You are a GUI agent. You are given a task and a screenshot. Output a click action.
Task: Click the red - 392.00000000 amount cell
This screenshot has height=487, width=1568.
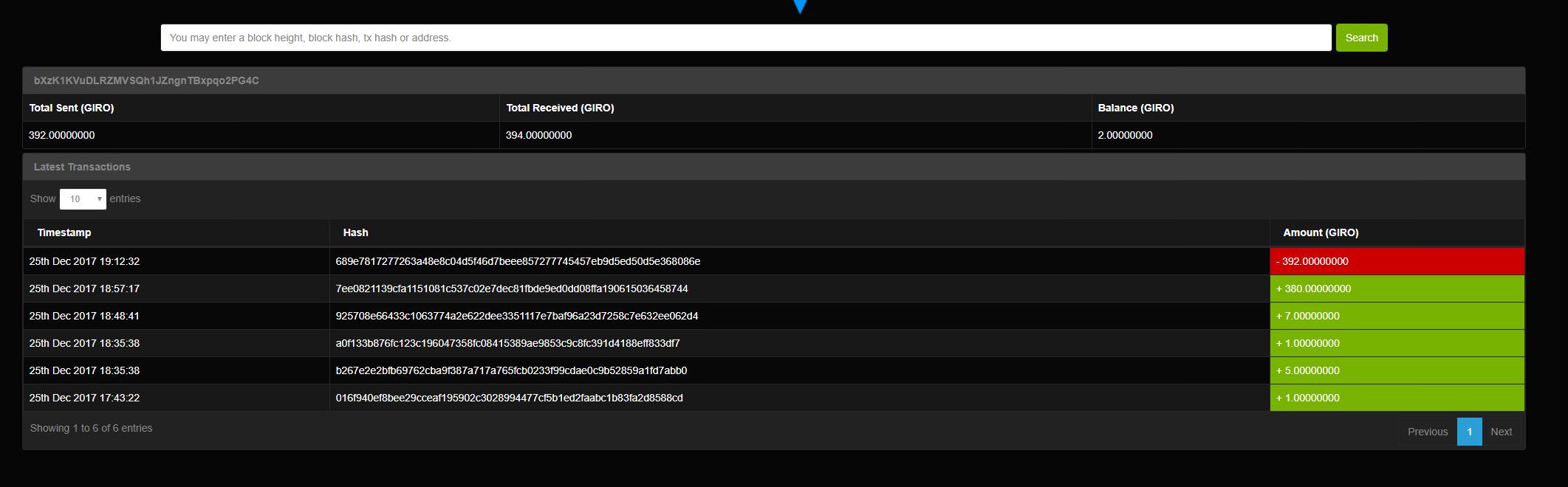[1397, 261]
